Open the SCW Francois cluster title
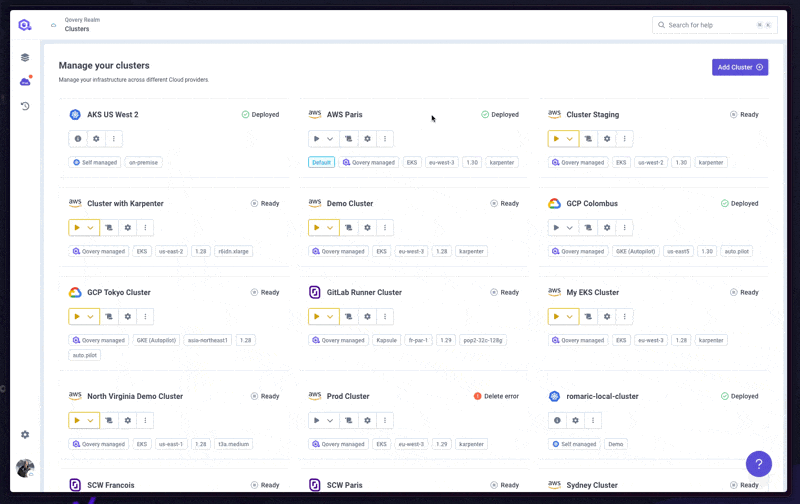Screen dimensions: 800x504 click(111, 485)
